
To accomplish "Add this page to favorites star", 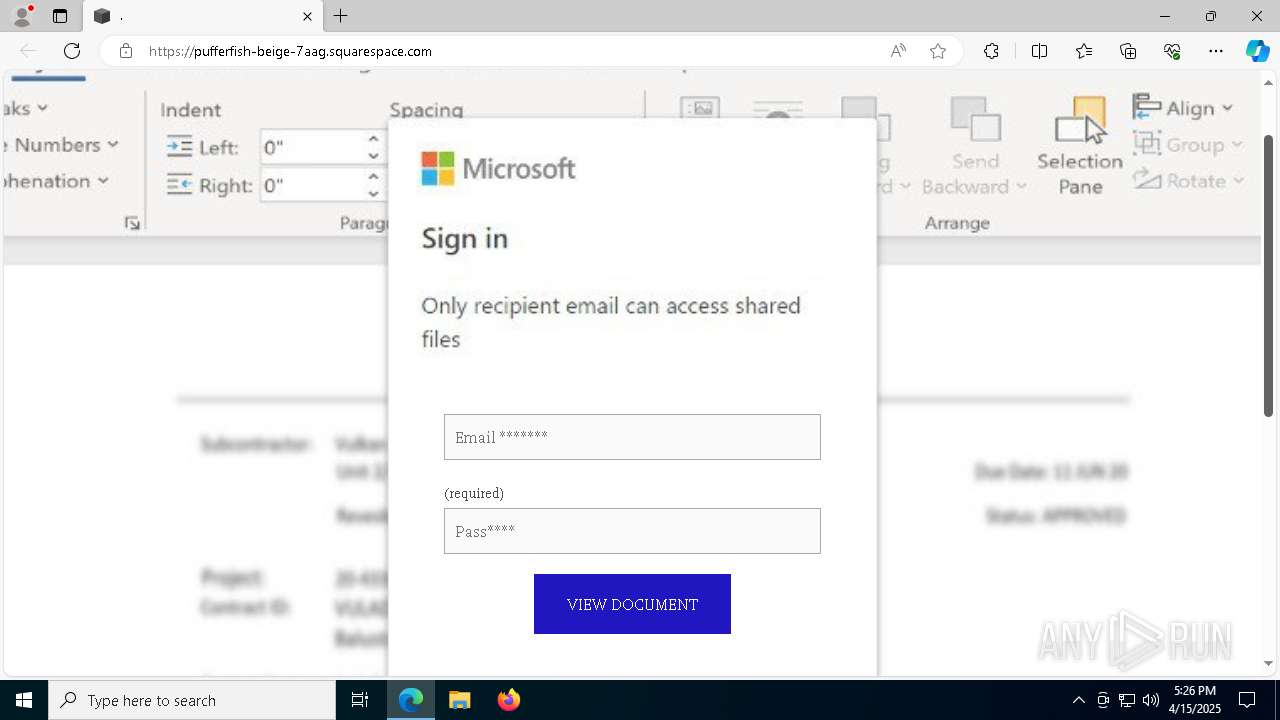I will [938, 51].
